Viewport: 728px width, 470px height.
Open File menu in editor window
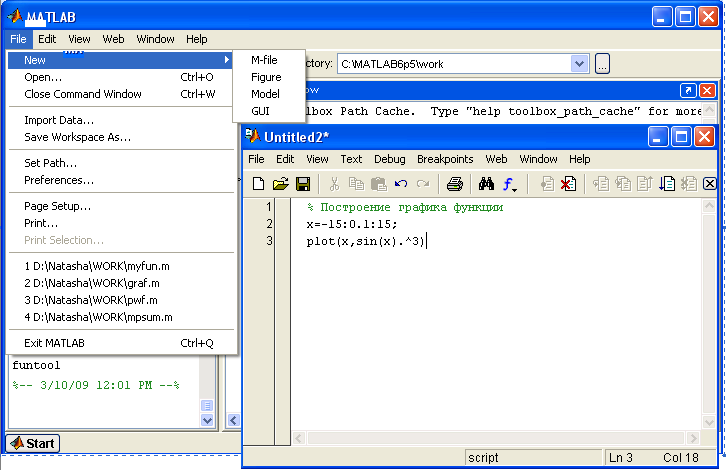(x=256, y=159)
